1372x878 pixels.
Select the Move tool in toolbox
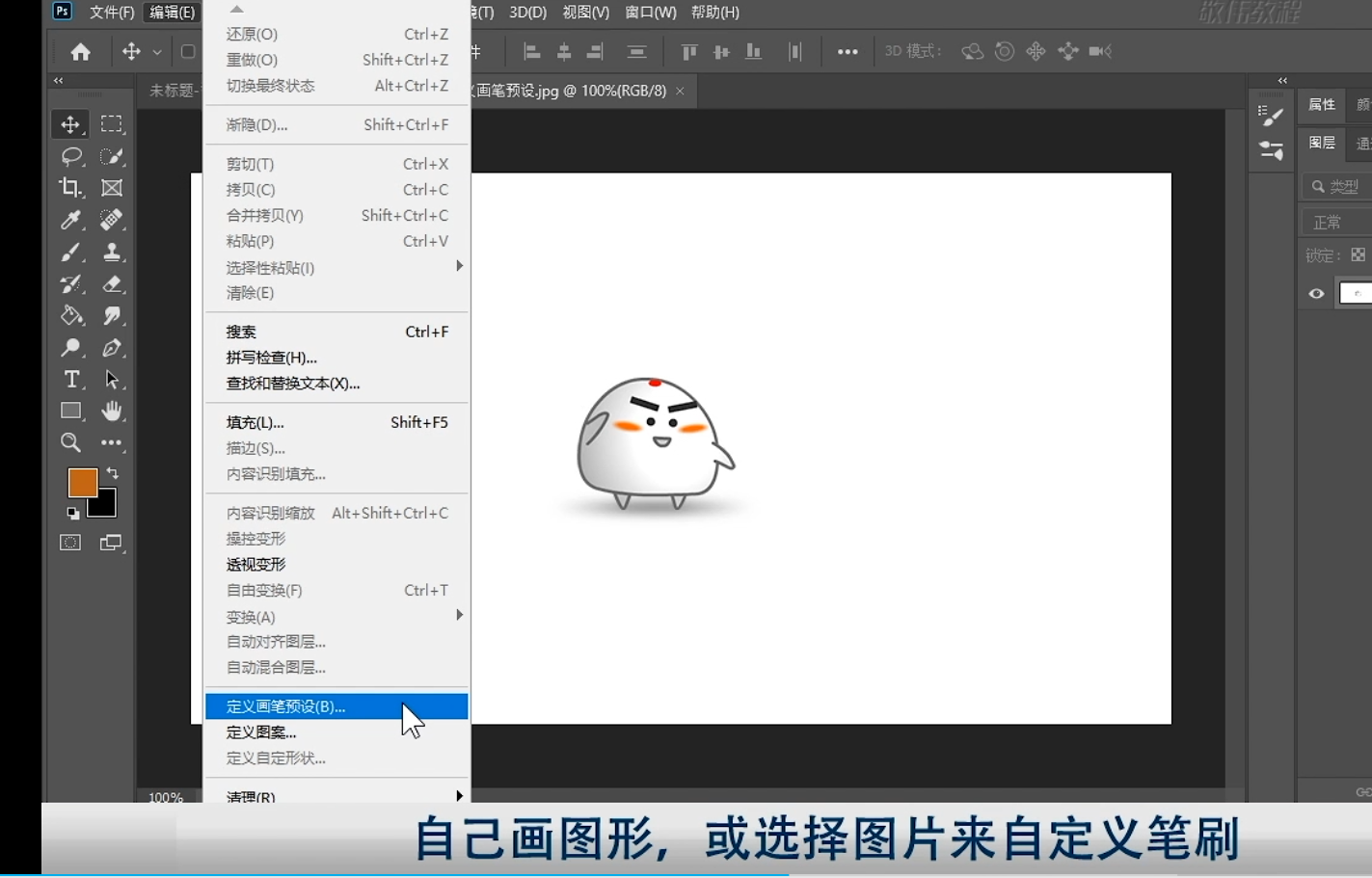(x=70, y=124)
